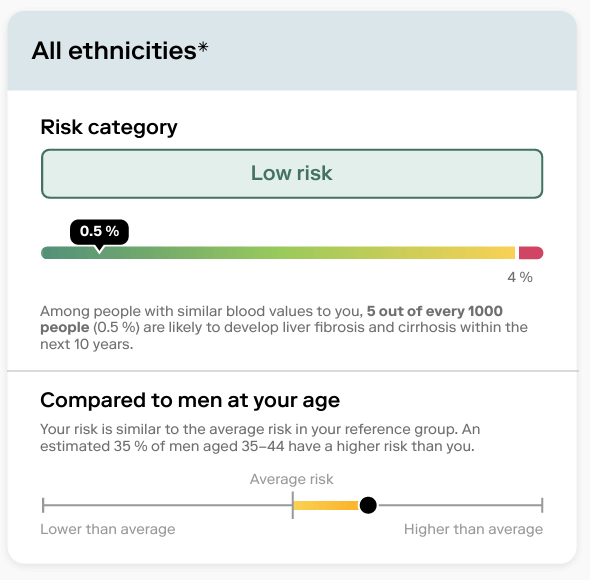
Task: Click the orange segment of comparison scale
Action: click(325, 505)
